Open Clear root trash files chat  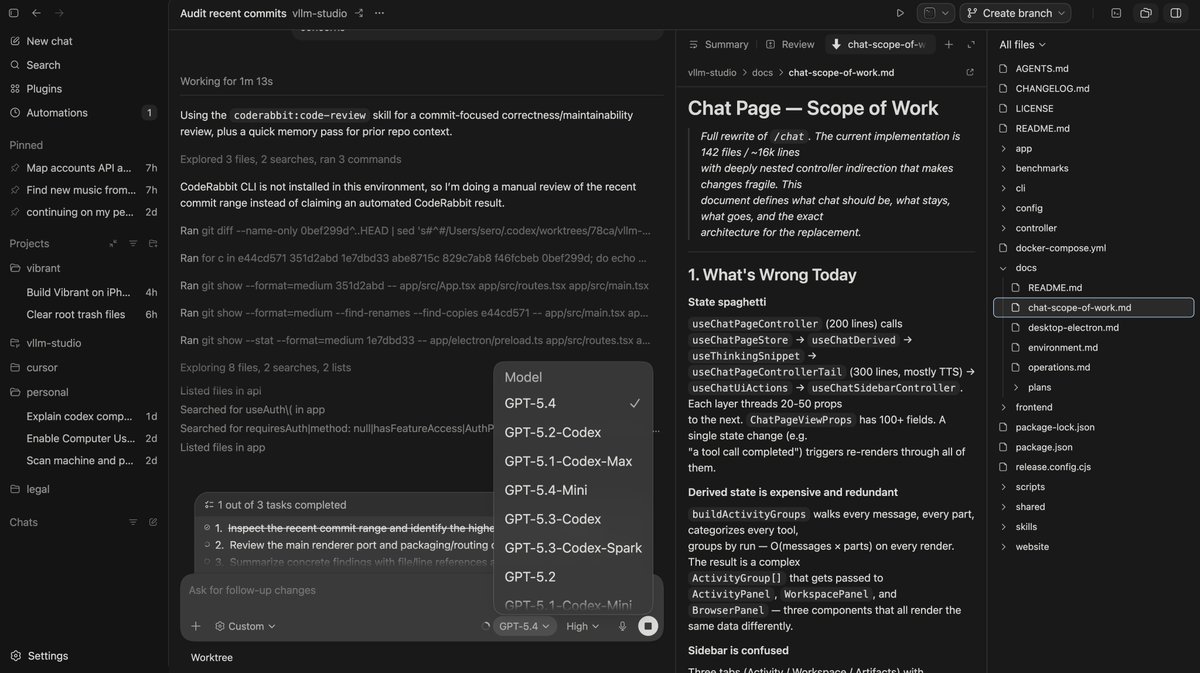click(76, 314)
